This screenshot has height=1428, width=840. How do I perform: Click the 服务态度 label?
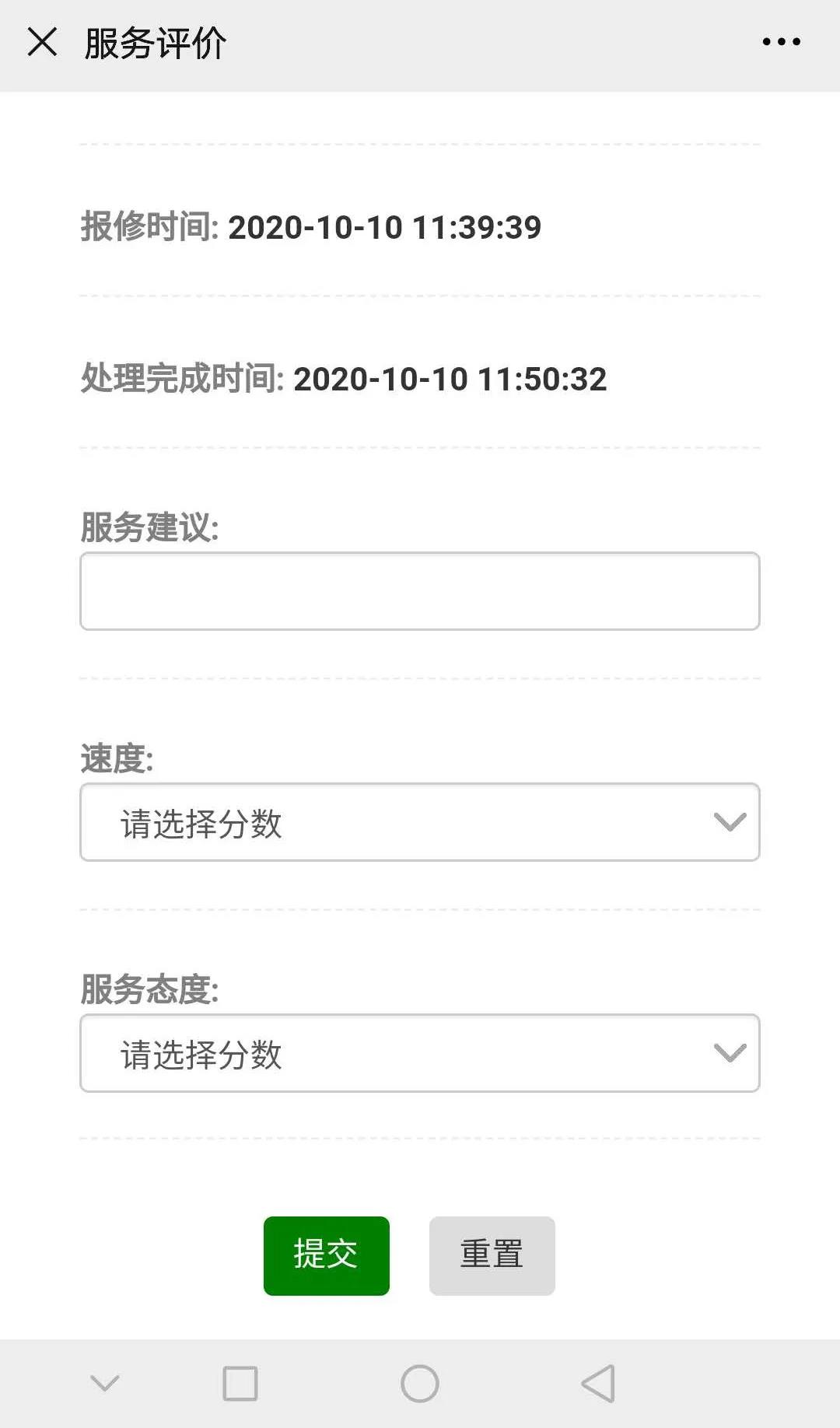click(149, 989)
